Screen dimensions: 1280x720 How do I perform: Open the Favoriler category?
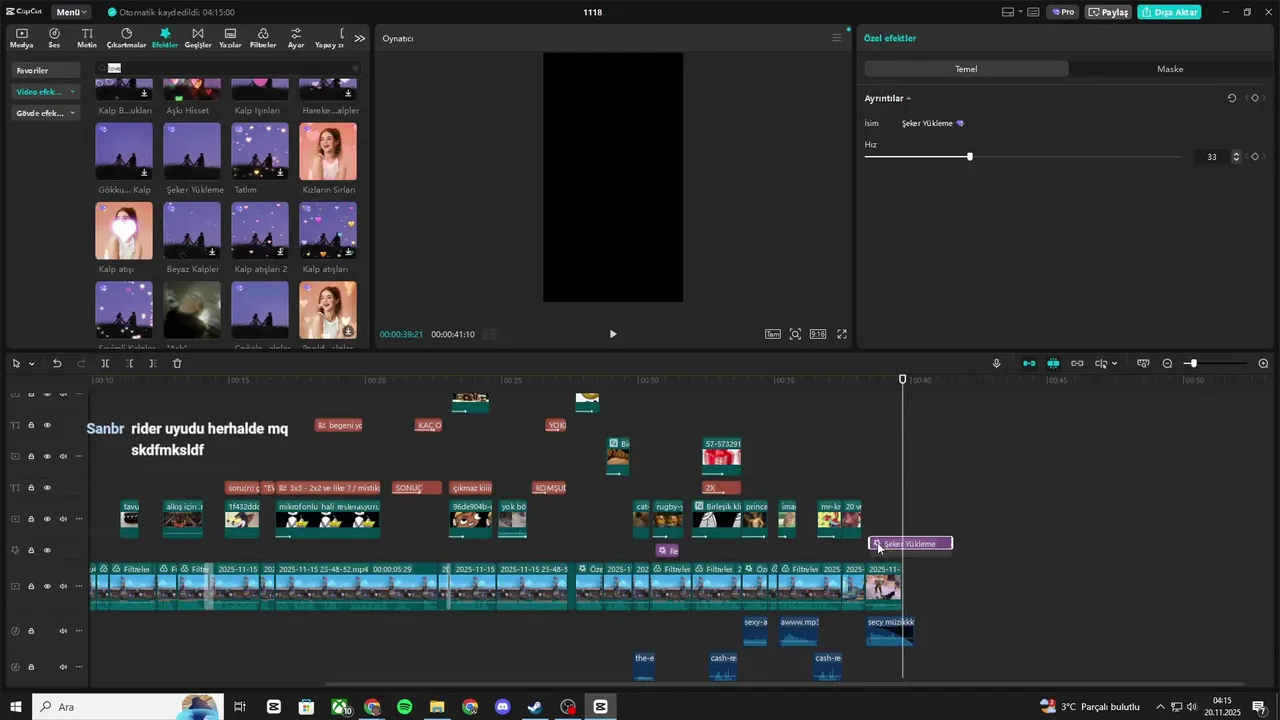pos(45,70)
